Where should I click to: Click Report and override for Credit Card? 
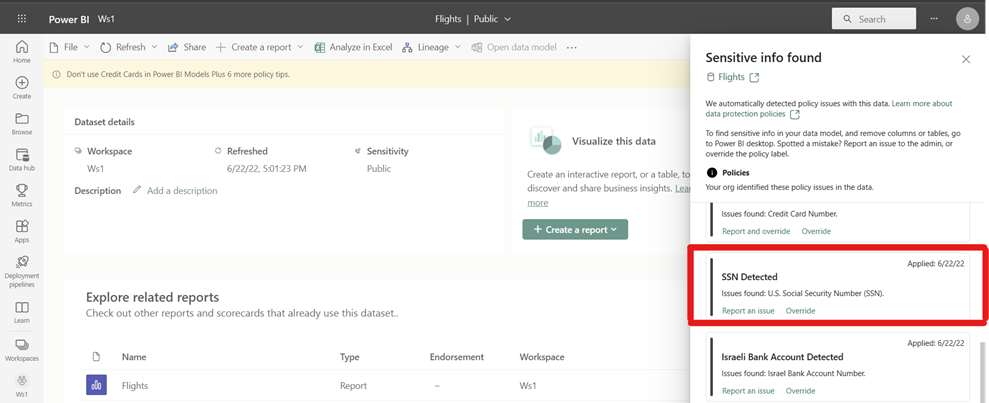tap(756, 231)
